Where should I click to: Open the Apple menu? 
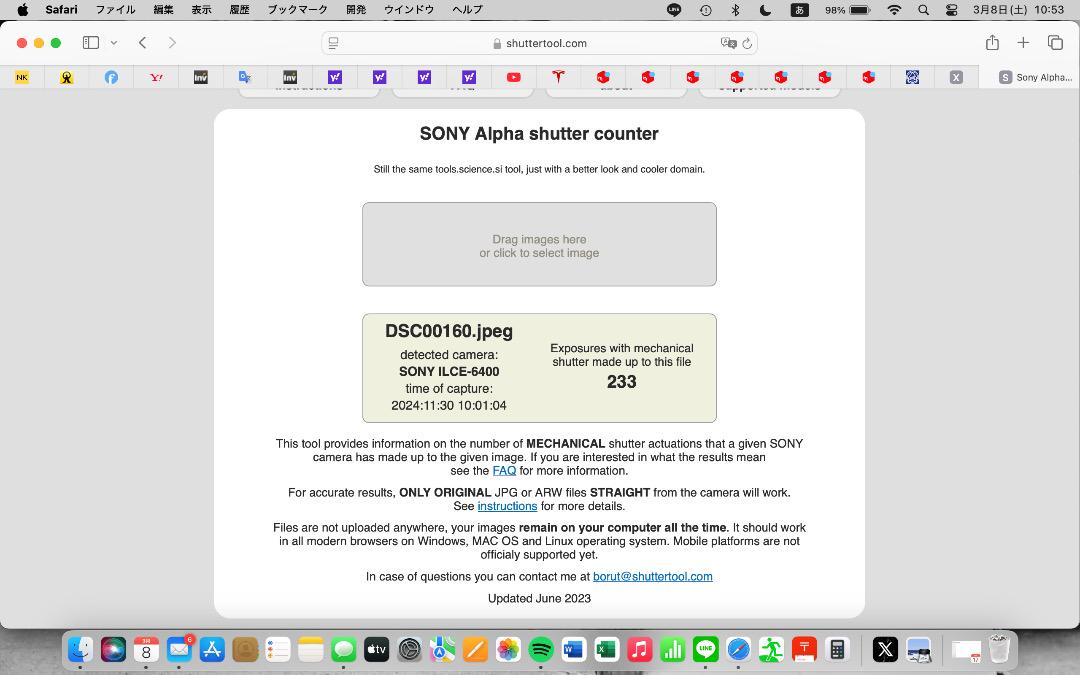point(23,10)
